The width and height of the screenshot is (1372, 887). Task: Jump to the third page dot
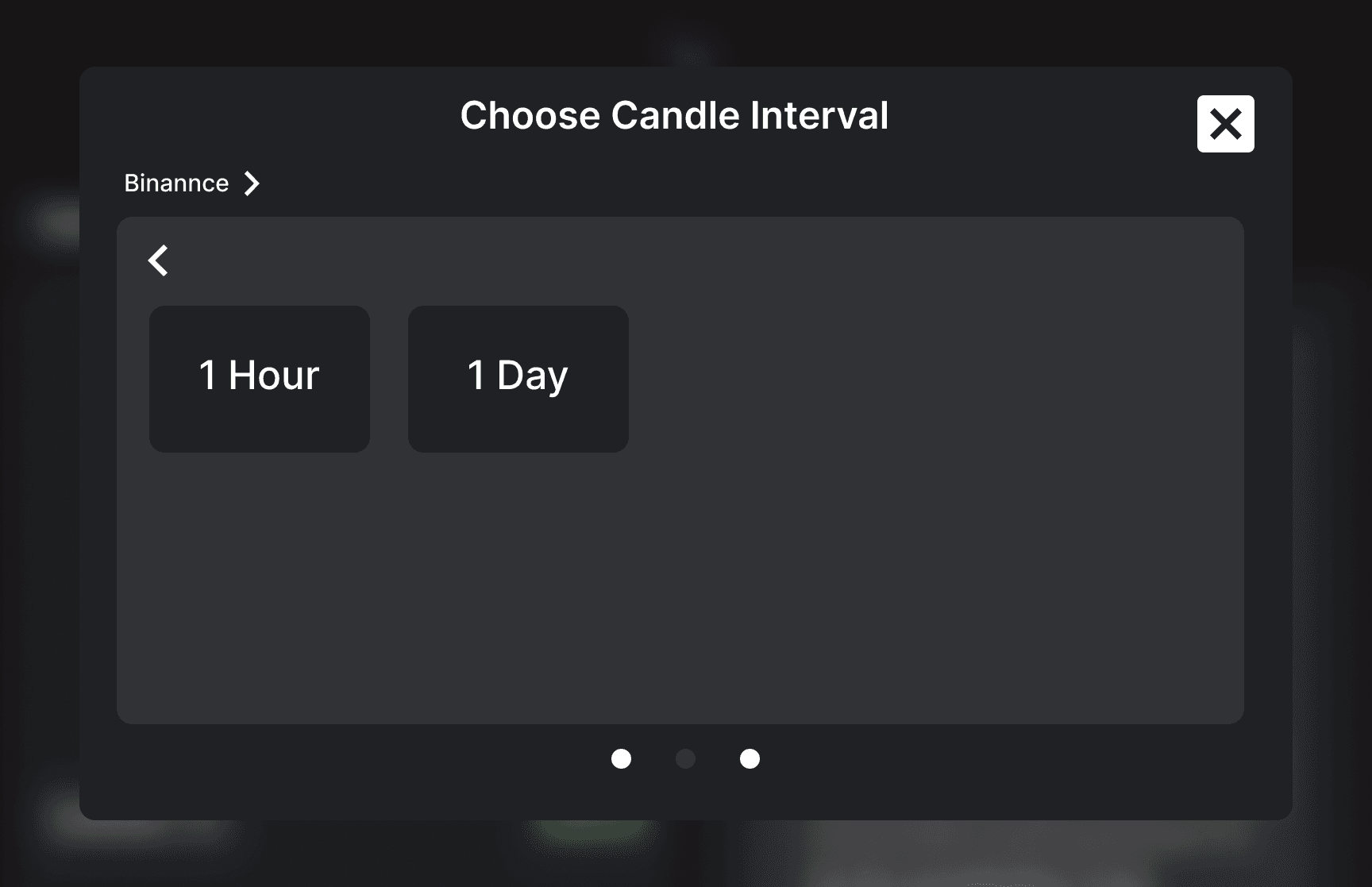[x=750, y=759]
